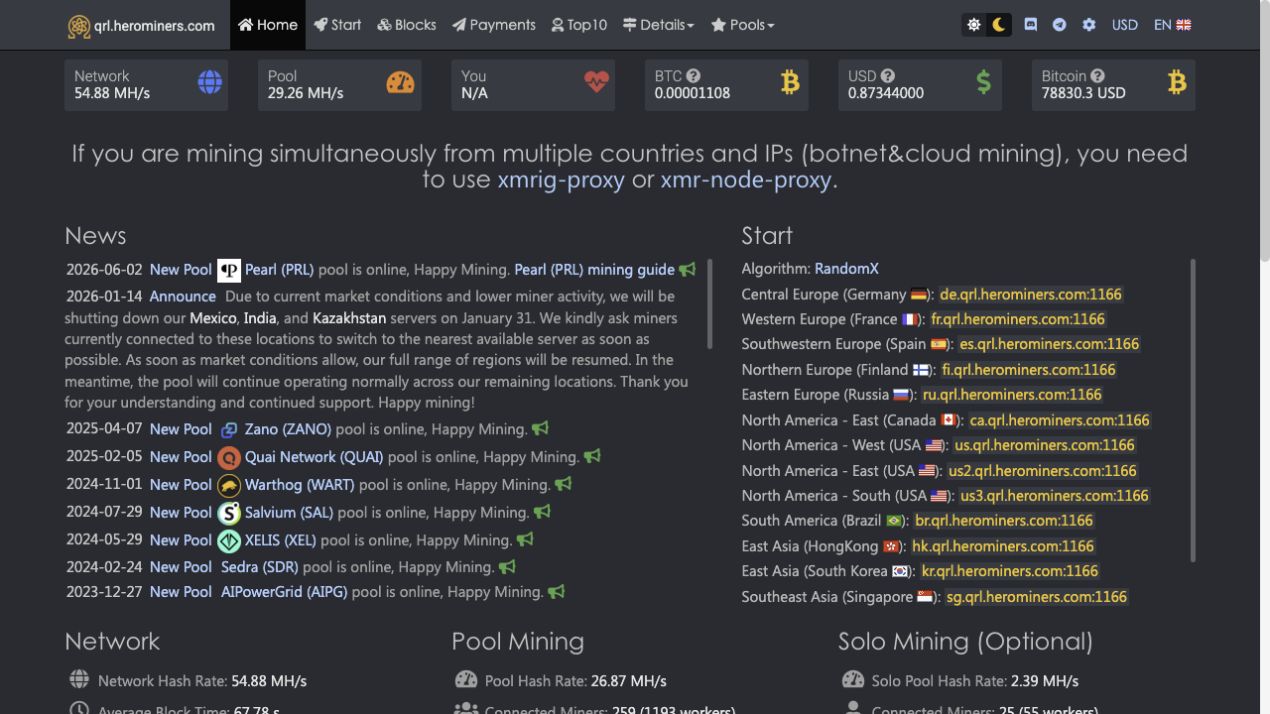Click de.qrl.herominers.com:1166 address
The height and width of the screenshot is (714, 1270).
coord(1030,294)
